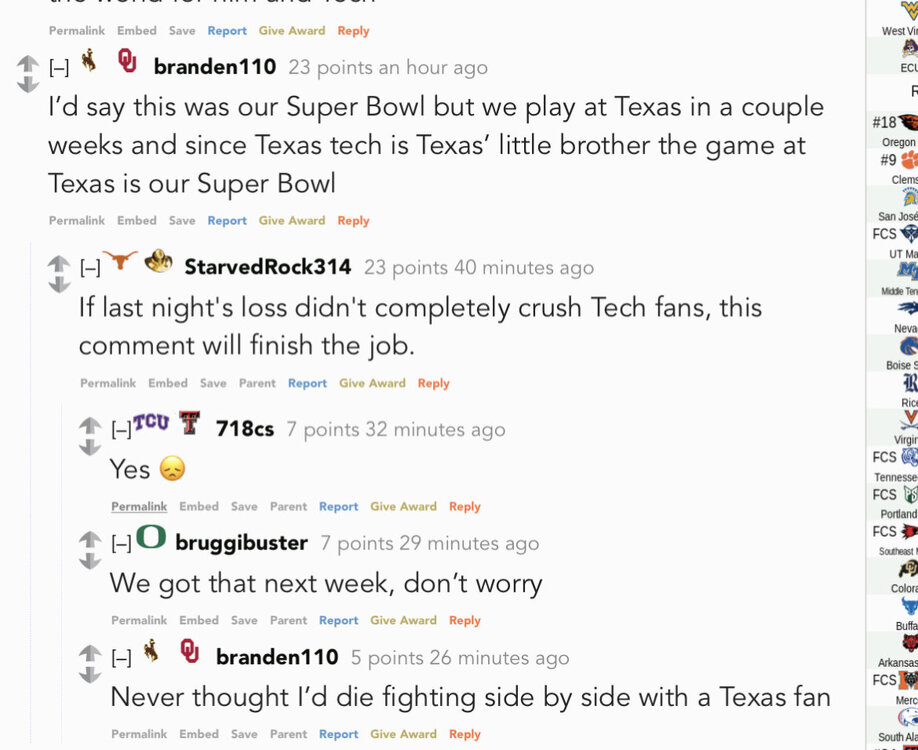Click Texas Tech flair beside 718cs
Screen dimensions: 918x750
point(190,423)
